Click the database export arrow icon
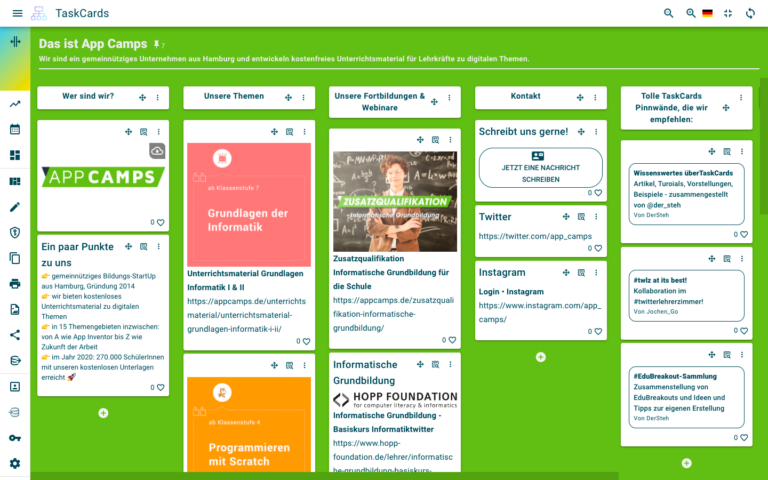The image size is (768, 480). tap(15, 360)
